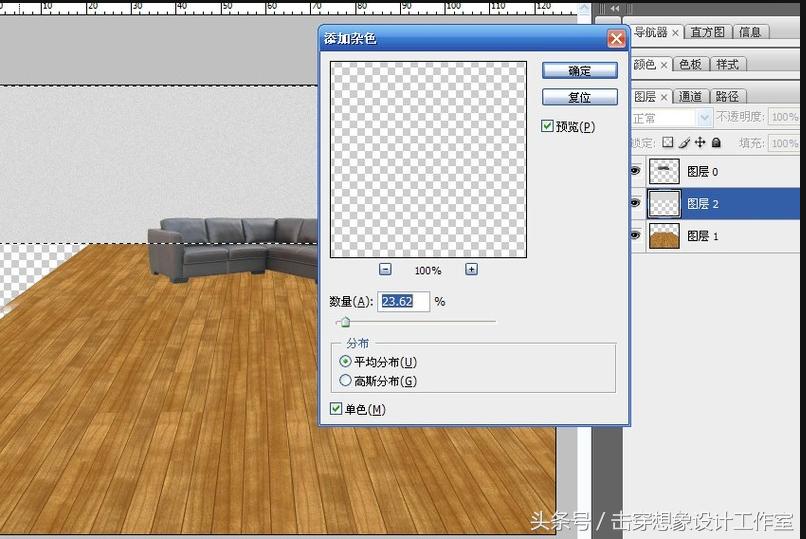The image size is (806, 539).
Task: Close the 添加杂色 dialog with X
Action: click(616, 39)
